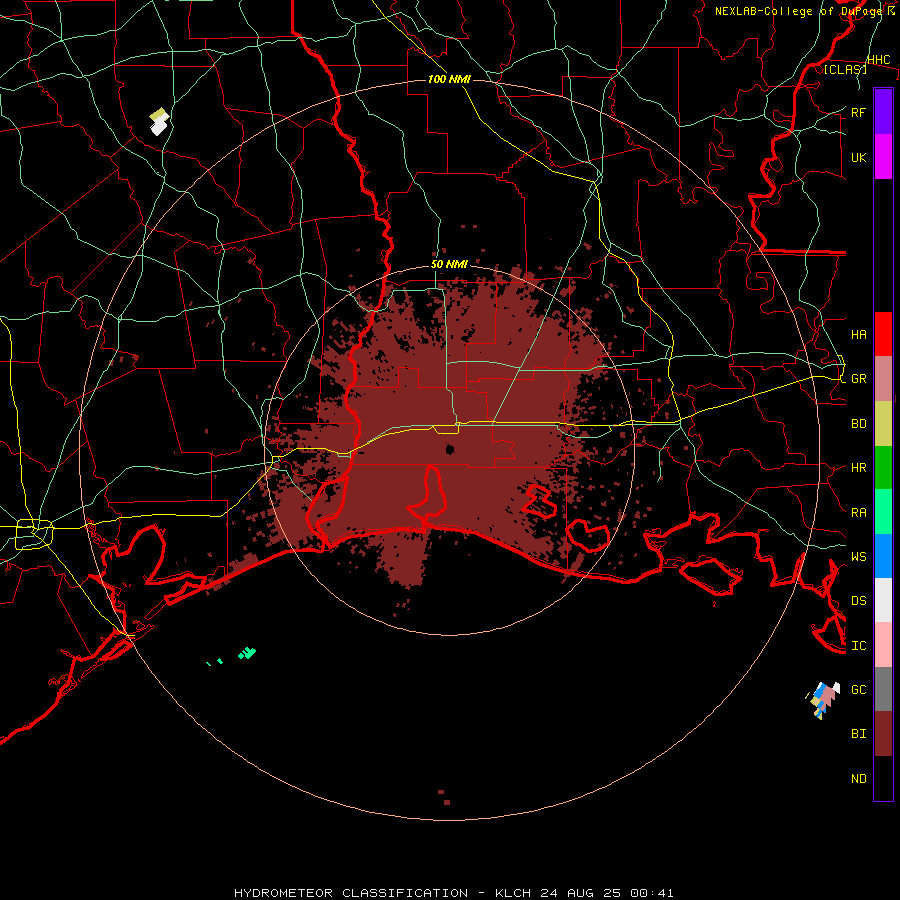Viewport: 900px width, 900px height.
Task: Click the HA legend label
Action: click(858, 334)
